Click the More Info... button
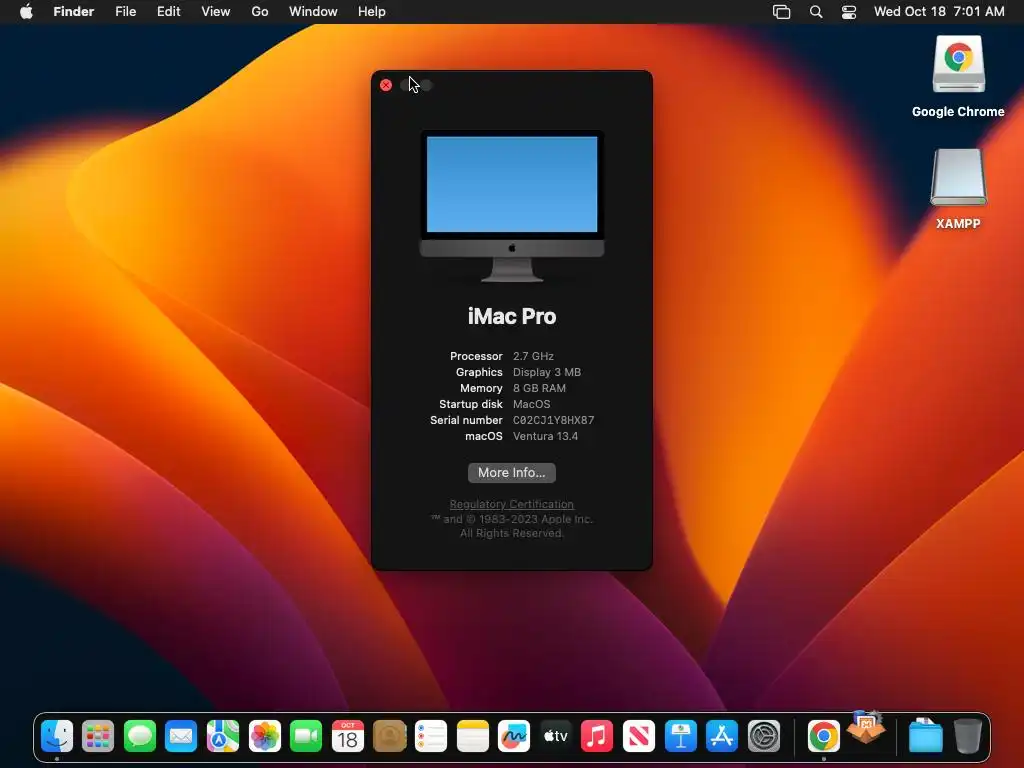Image resolution: width=1024 pixels, height=768 pixels. pyautogui.click(x=512, y=473)
